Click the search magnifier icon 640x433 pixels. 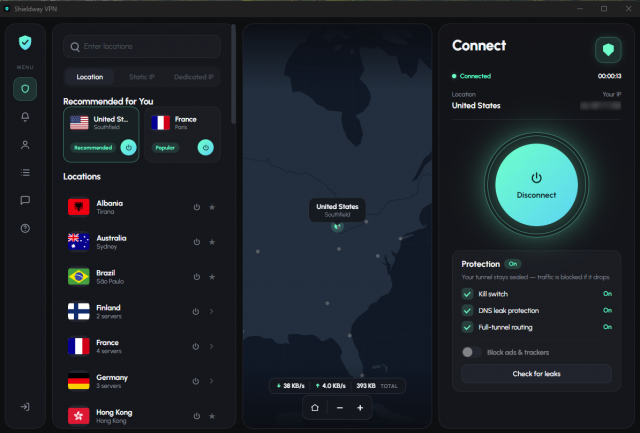tap(75, 47)
